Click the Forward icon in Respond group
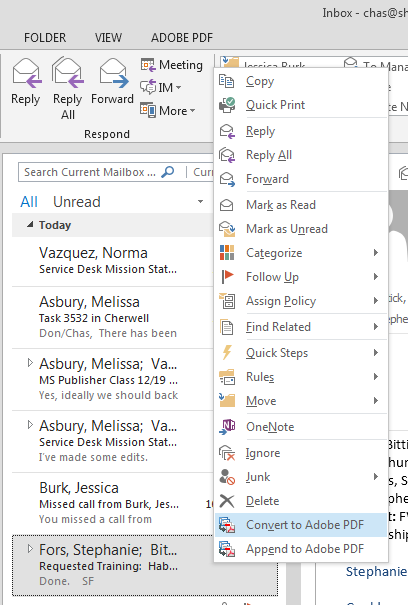 [114, 73]
